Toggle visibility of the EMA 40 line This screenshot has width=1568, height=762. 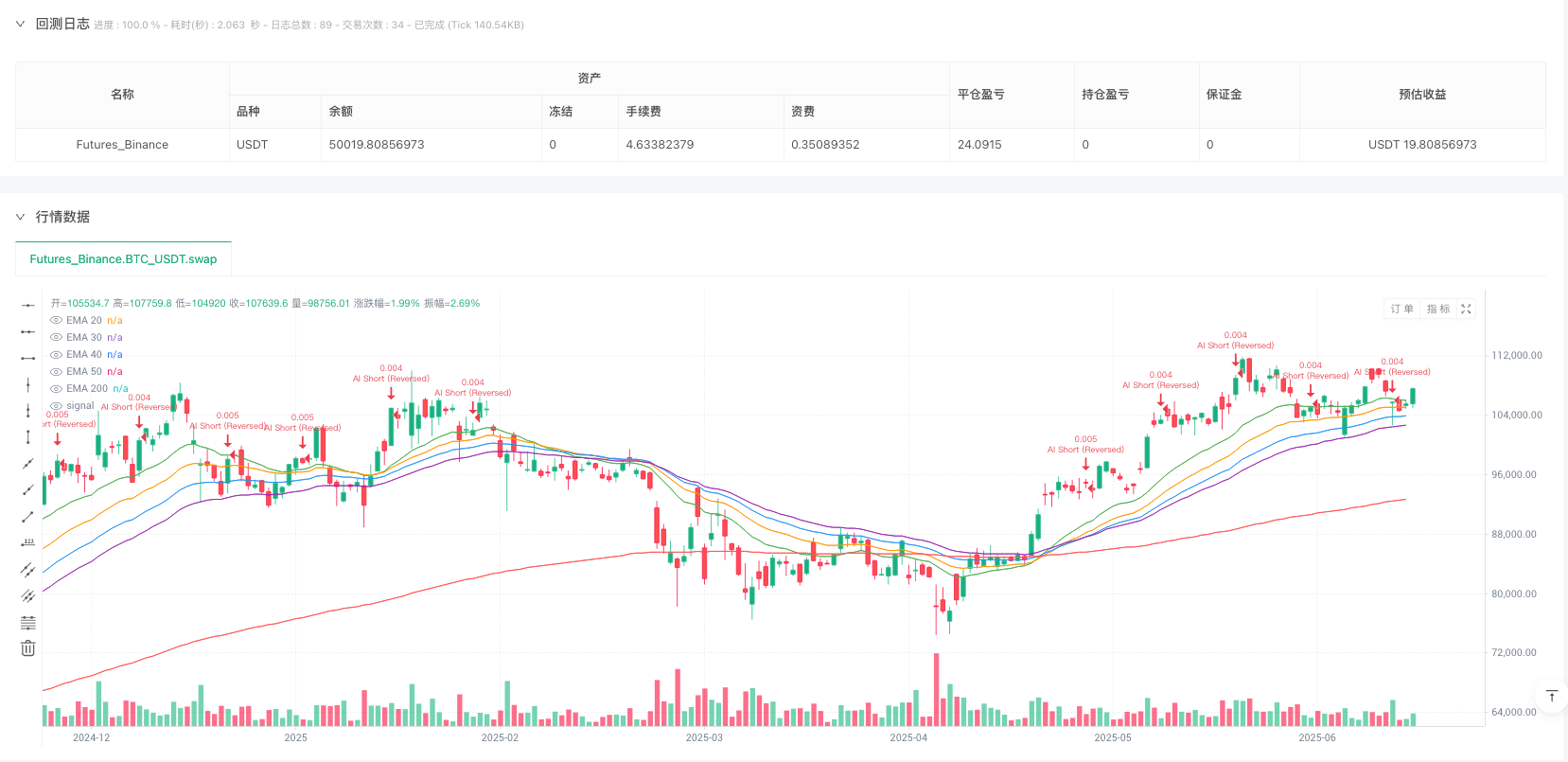(56, 355)
